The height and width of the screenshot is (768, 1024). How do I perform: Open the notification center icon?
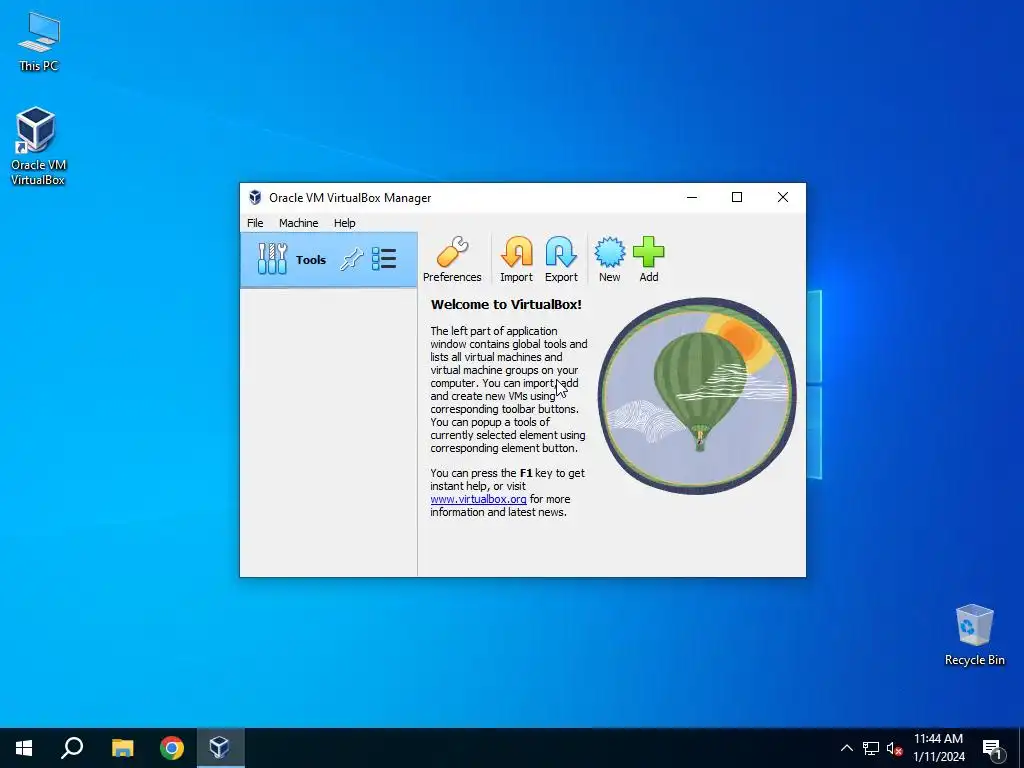click(x=993, y=749)
